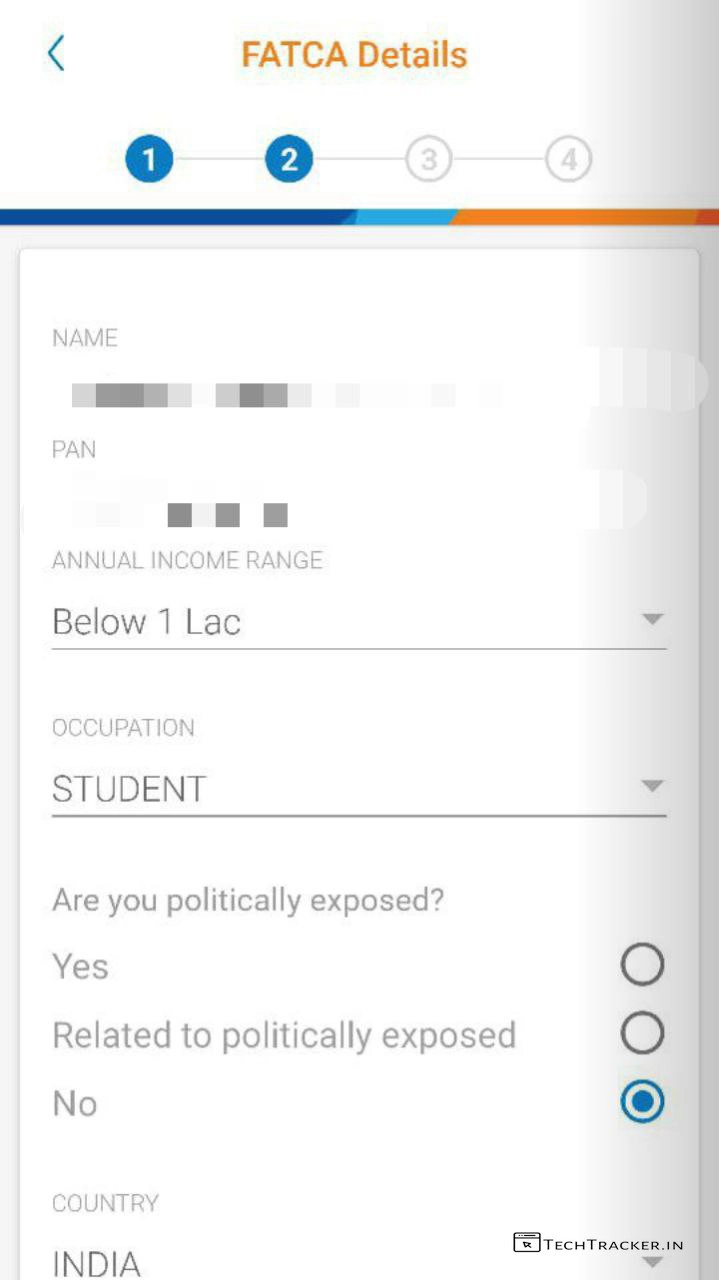Open the Occupation dropdown arrow

(x=652, y=787)
